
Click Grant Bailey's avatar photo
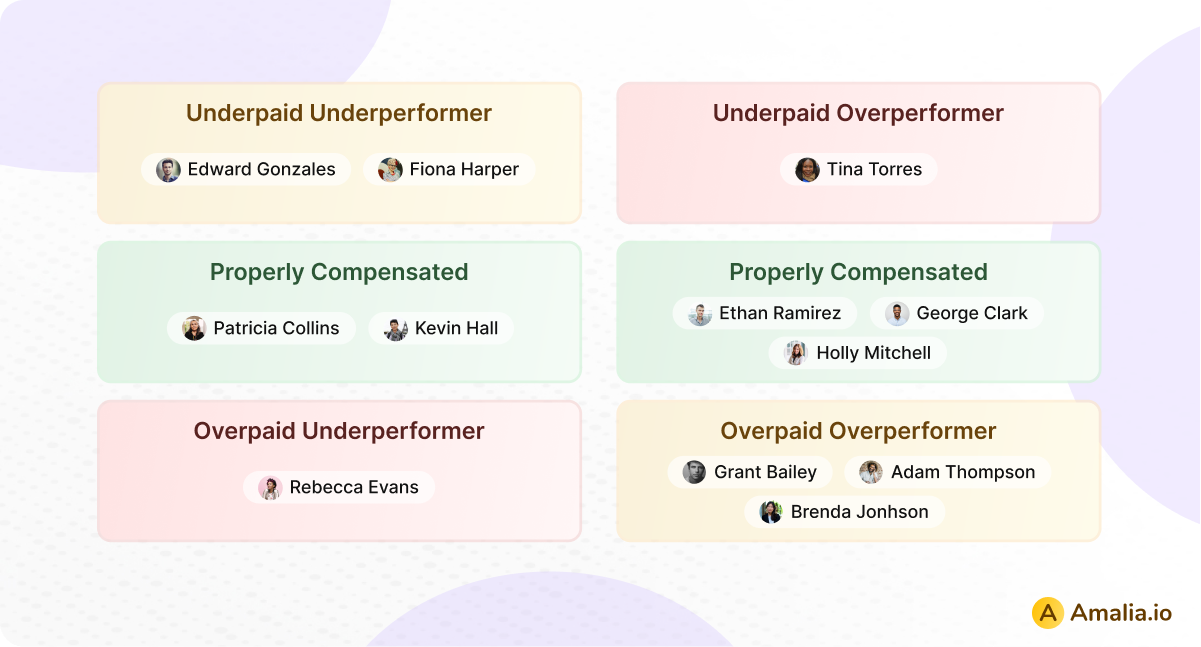click(694, 472)
